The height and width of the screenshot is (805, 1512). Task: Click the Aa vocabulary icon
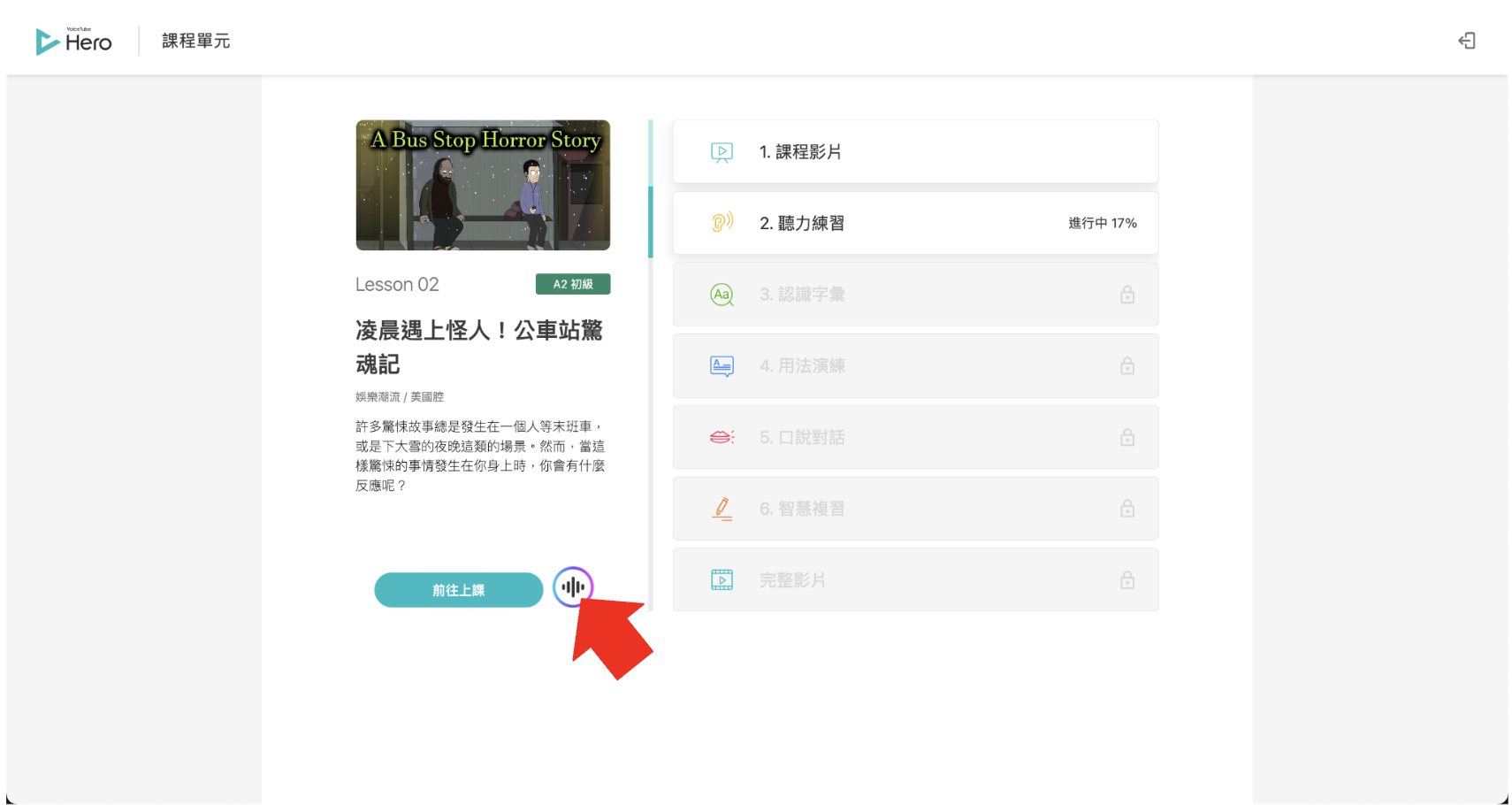pos(722,295)
